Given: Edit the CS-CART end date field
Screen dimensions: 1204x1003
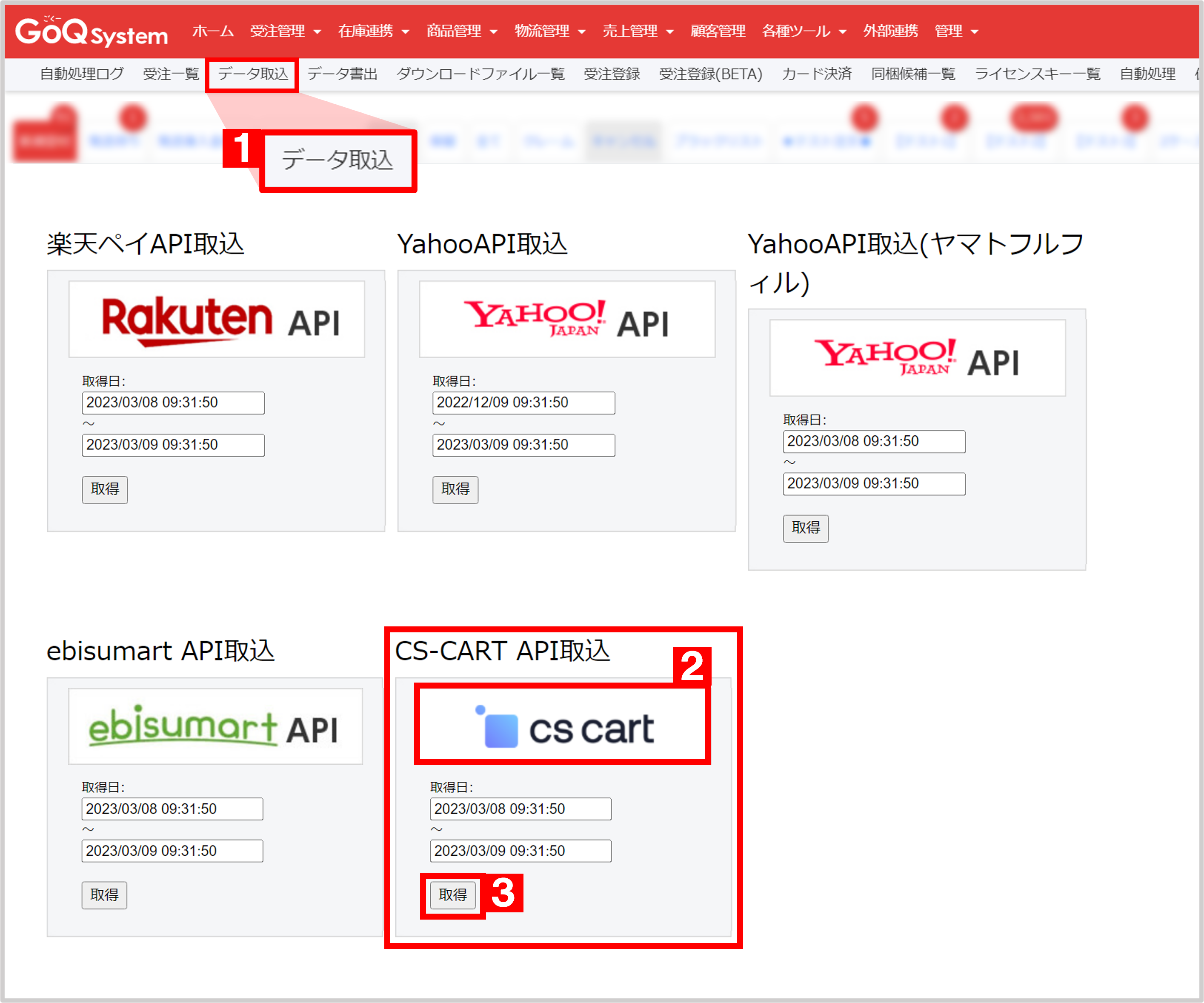Looking at the screenshot, I should point(520,851).
